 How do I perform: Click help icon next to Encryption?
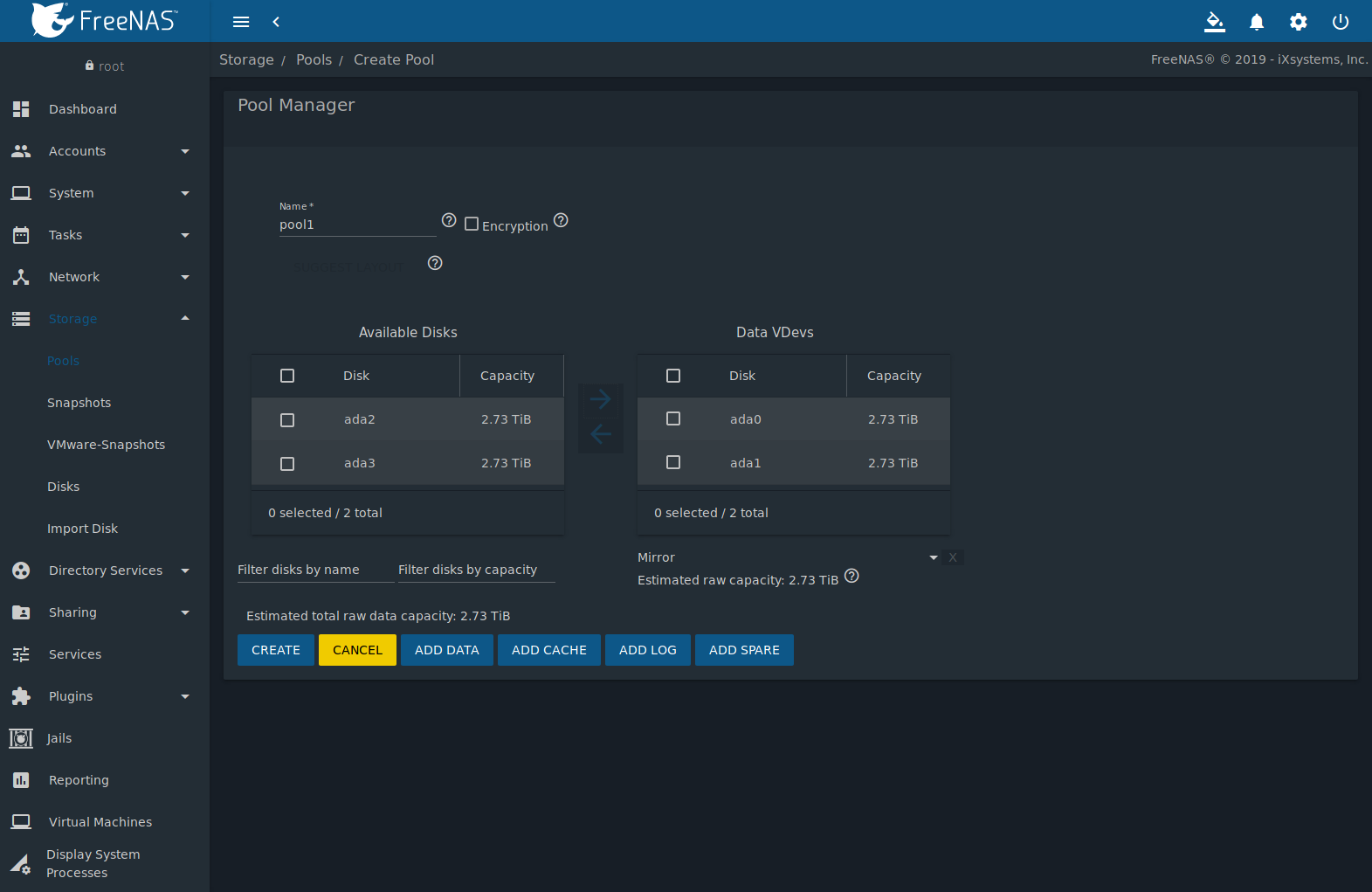click(561, 220)
